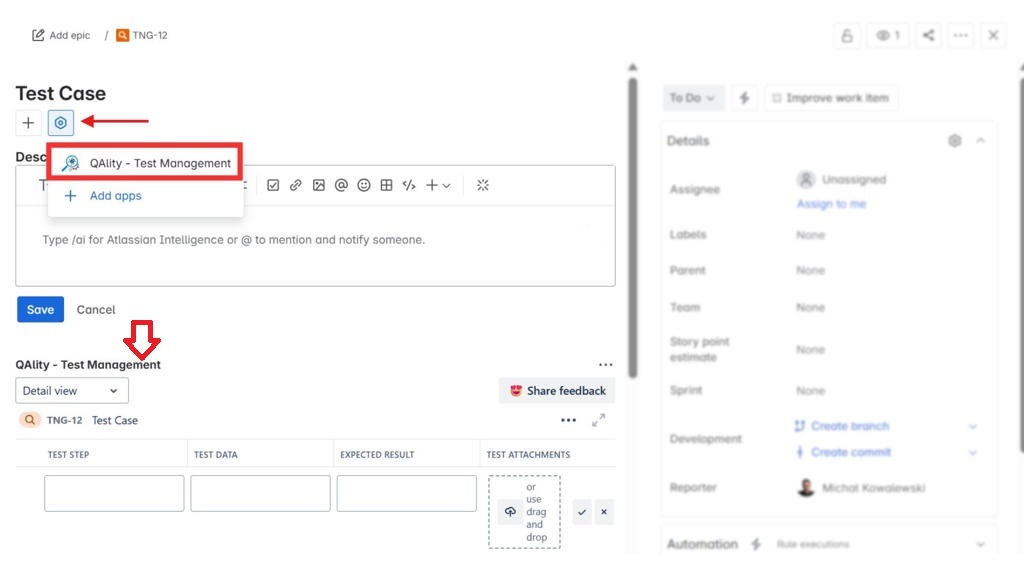This screenshot has width=1024, height=576.
Task: Save the description
Action: point(40,310)
